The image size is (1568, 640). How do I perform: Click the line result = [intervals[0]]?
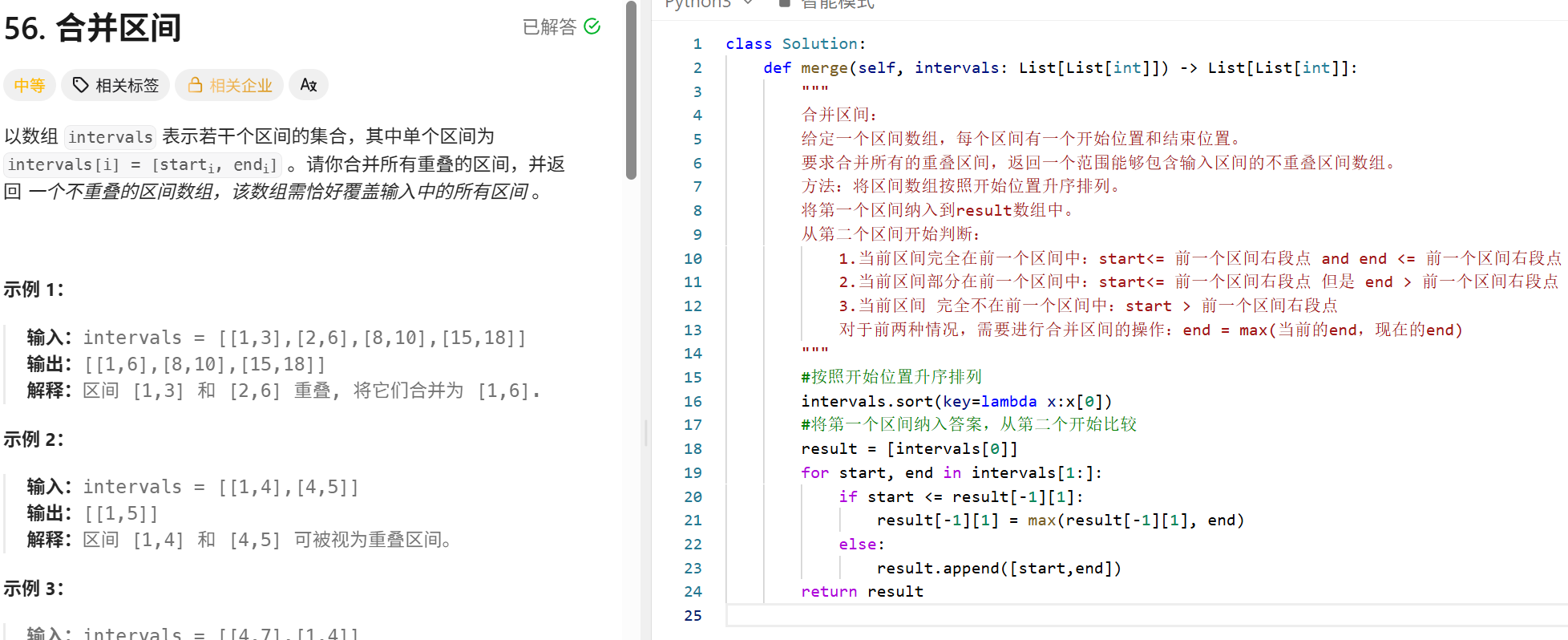coord(909,448)
